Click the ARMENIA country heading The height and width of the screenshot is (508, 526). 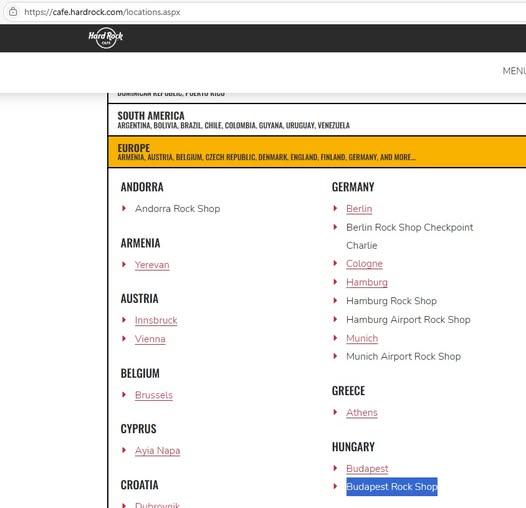point(140,243)
